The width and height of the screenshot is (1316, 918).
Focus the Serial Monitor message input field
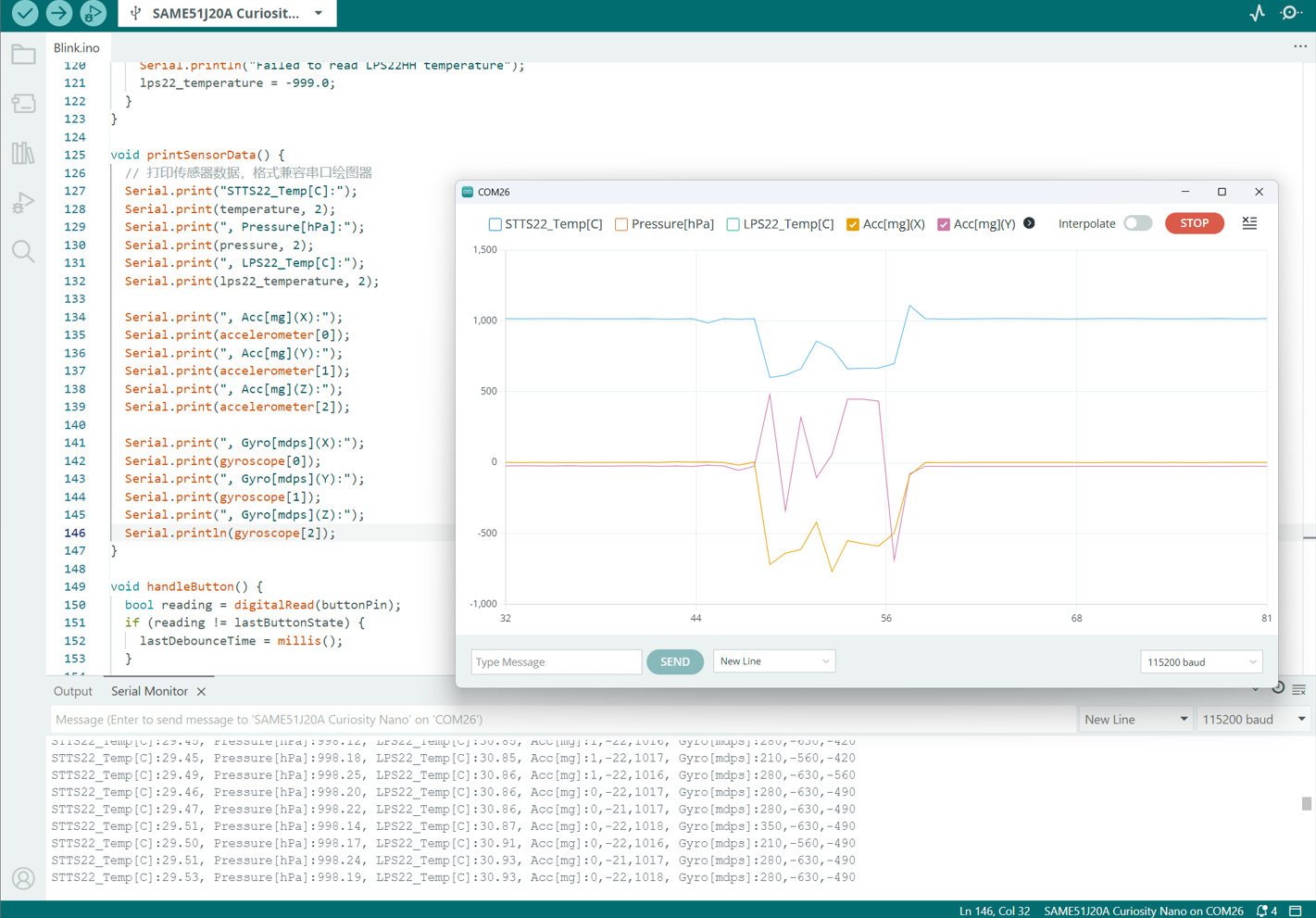(x=563, y=720)
